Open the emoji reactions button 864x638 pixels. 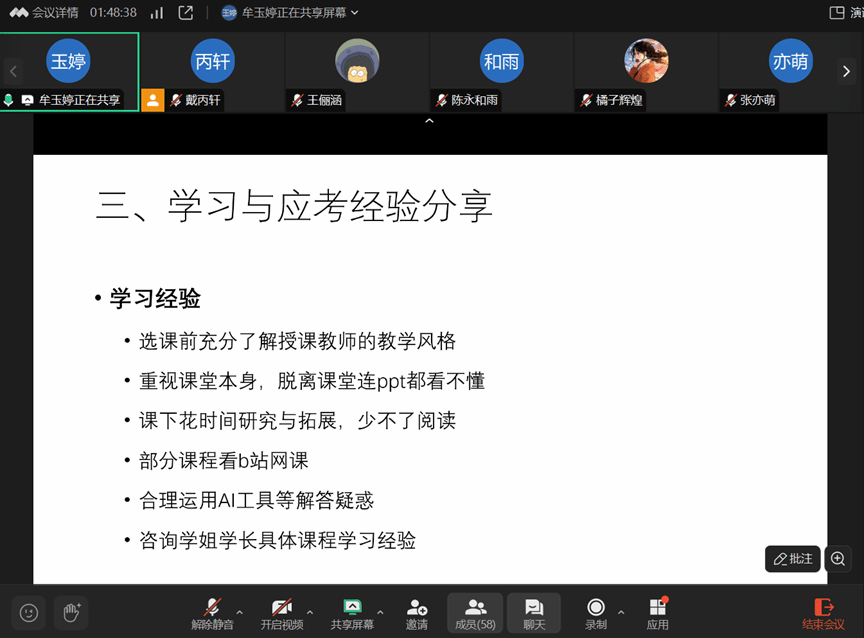pos(29,613)
